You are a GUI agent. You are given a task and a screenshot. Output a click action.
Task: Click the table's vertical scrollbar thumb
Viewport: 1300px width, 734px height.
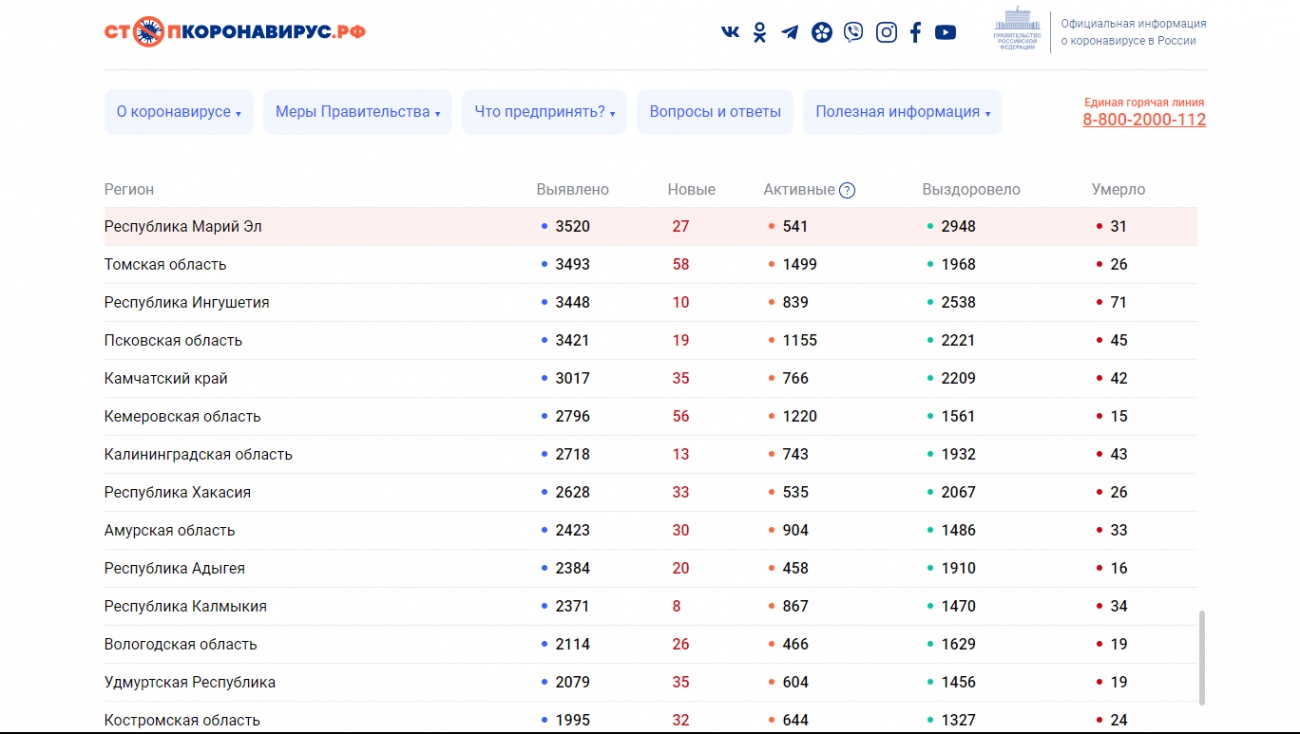point(1202,658)
